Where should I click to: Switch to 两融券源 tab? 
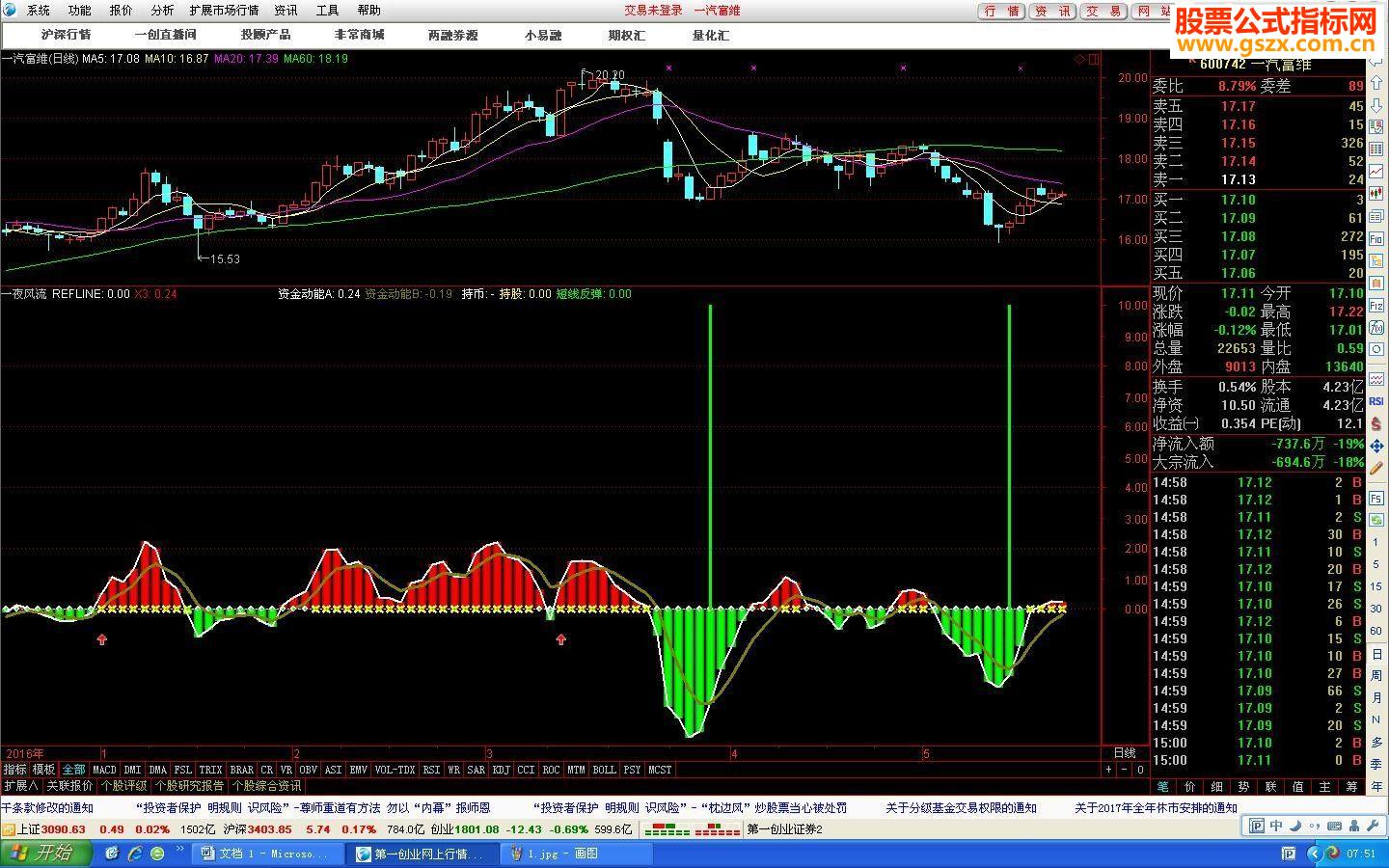(452, 35)
